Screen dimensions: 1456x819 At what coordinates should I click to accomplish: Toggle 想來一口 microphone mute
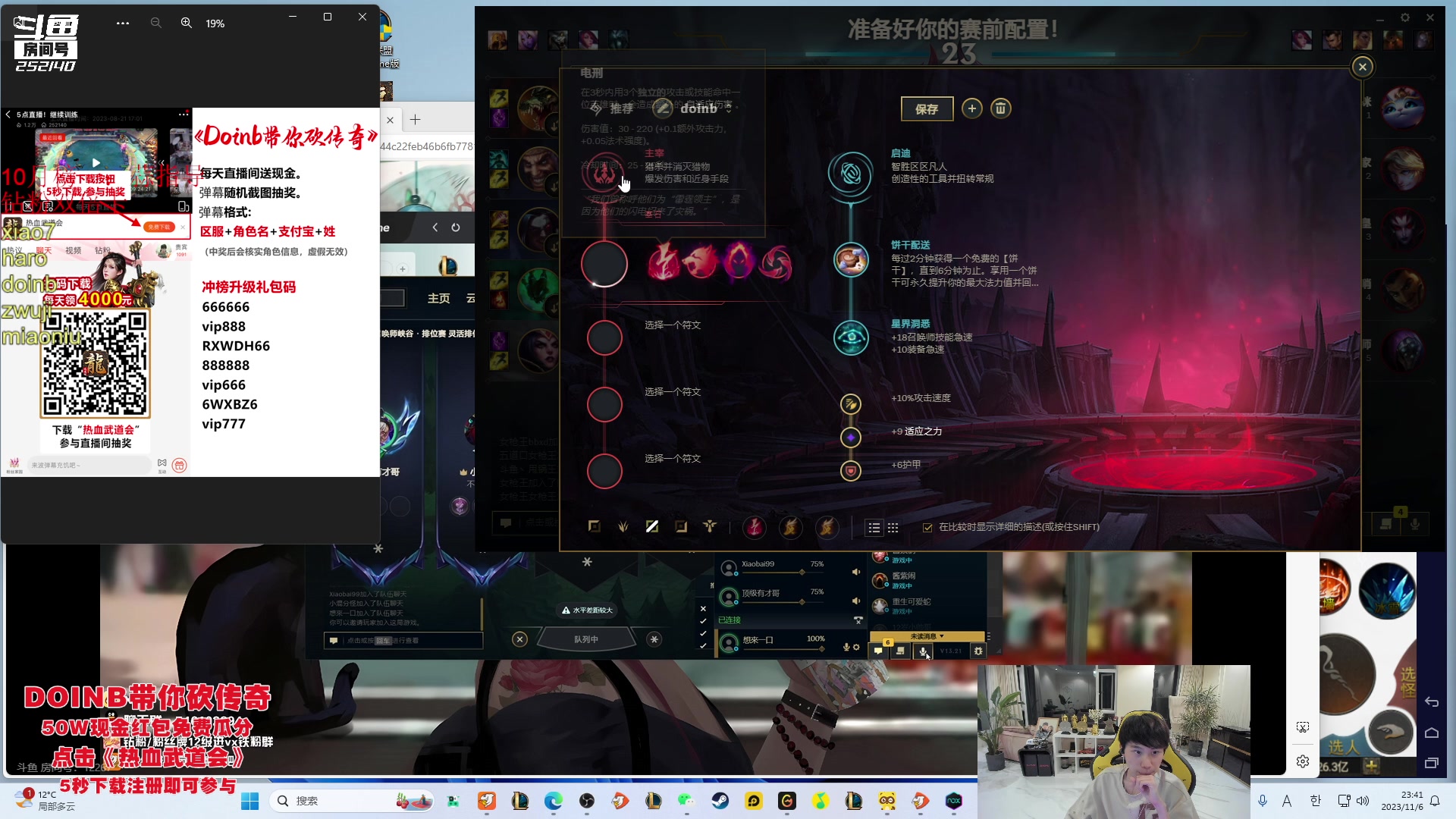[846, 647]
